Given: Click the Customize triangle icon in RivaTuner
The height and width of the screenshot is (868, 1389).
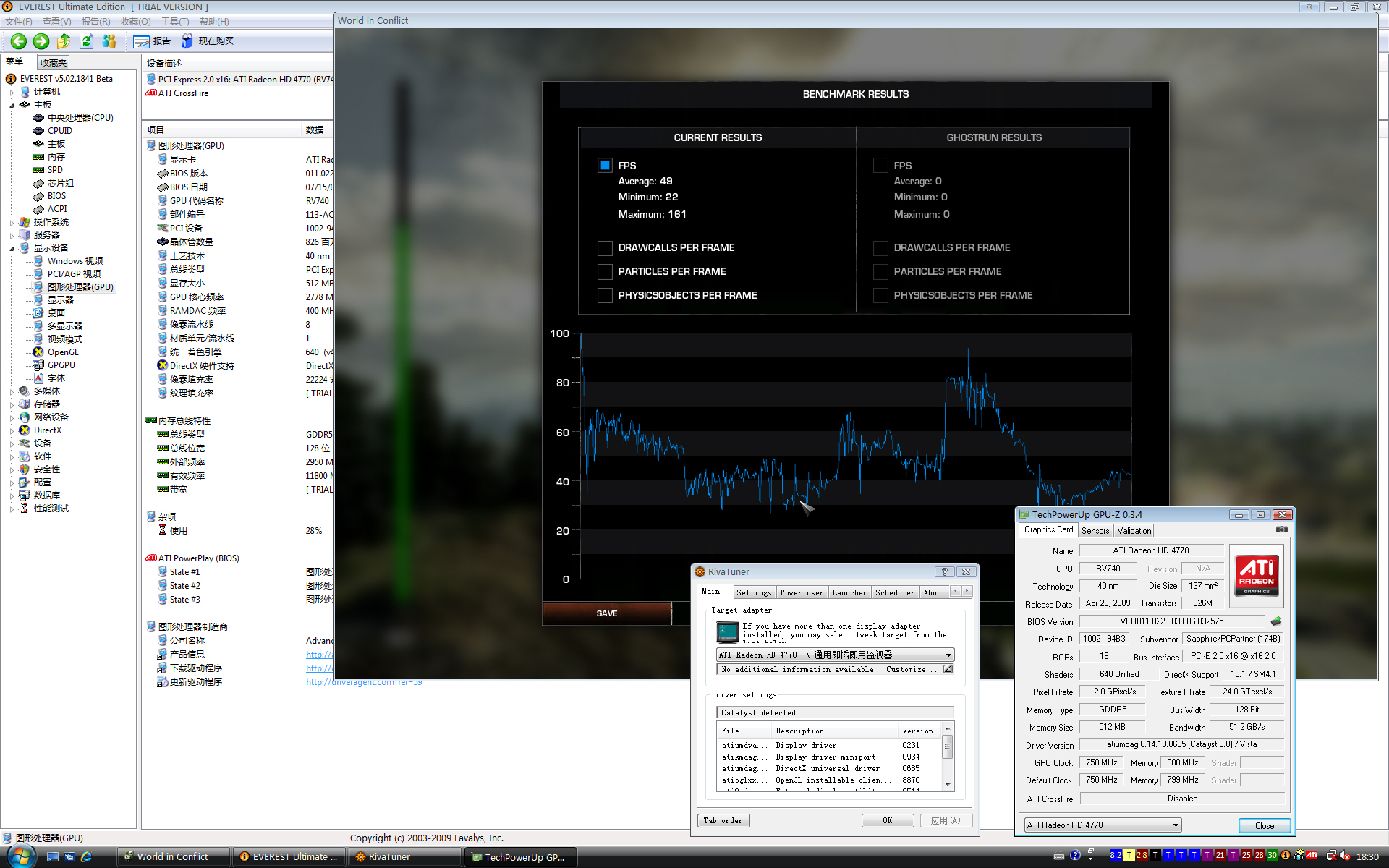Looking at the screenshot, I should 948,669.
